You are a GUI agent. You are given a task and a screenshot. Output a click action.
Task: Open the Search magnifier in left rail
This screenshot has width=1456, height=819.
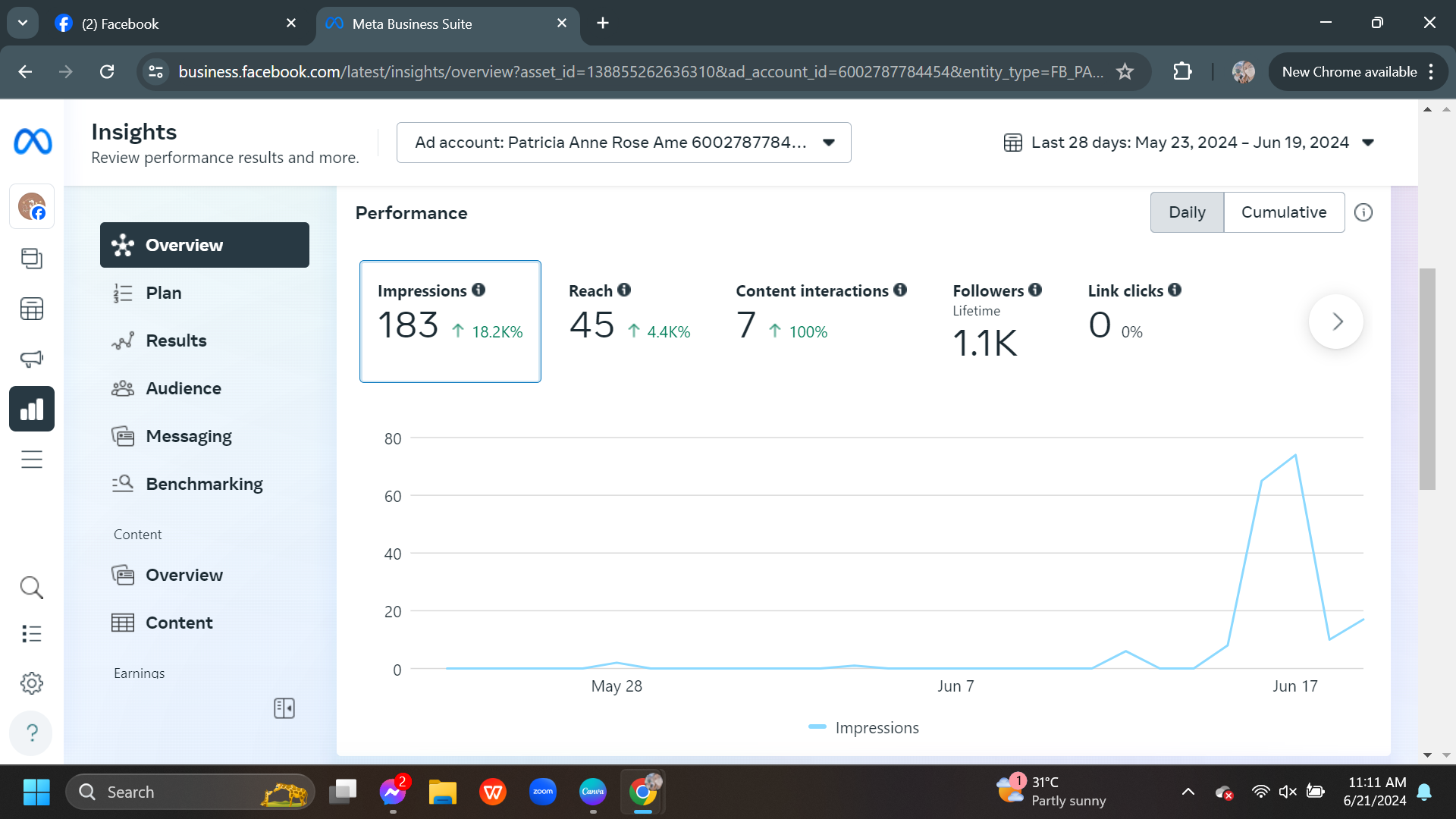tap(32, 587)
